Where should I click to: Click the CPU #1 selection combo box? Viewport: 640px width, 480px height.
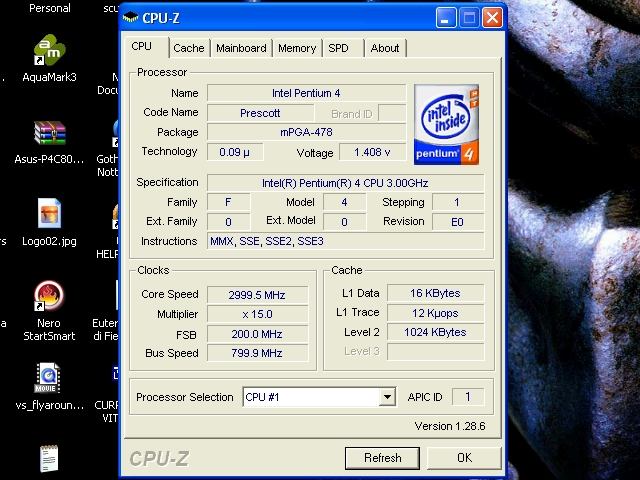(x=319, y=397)
